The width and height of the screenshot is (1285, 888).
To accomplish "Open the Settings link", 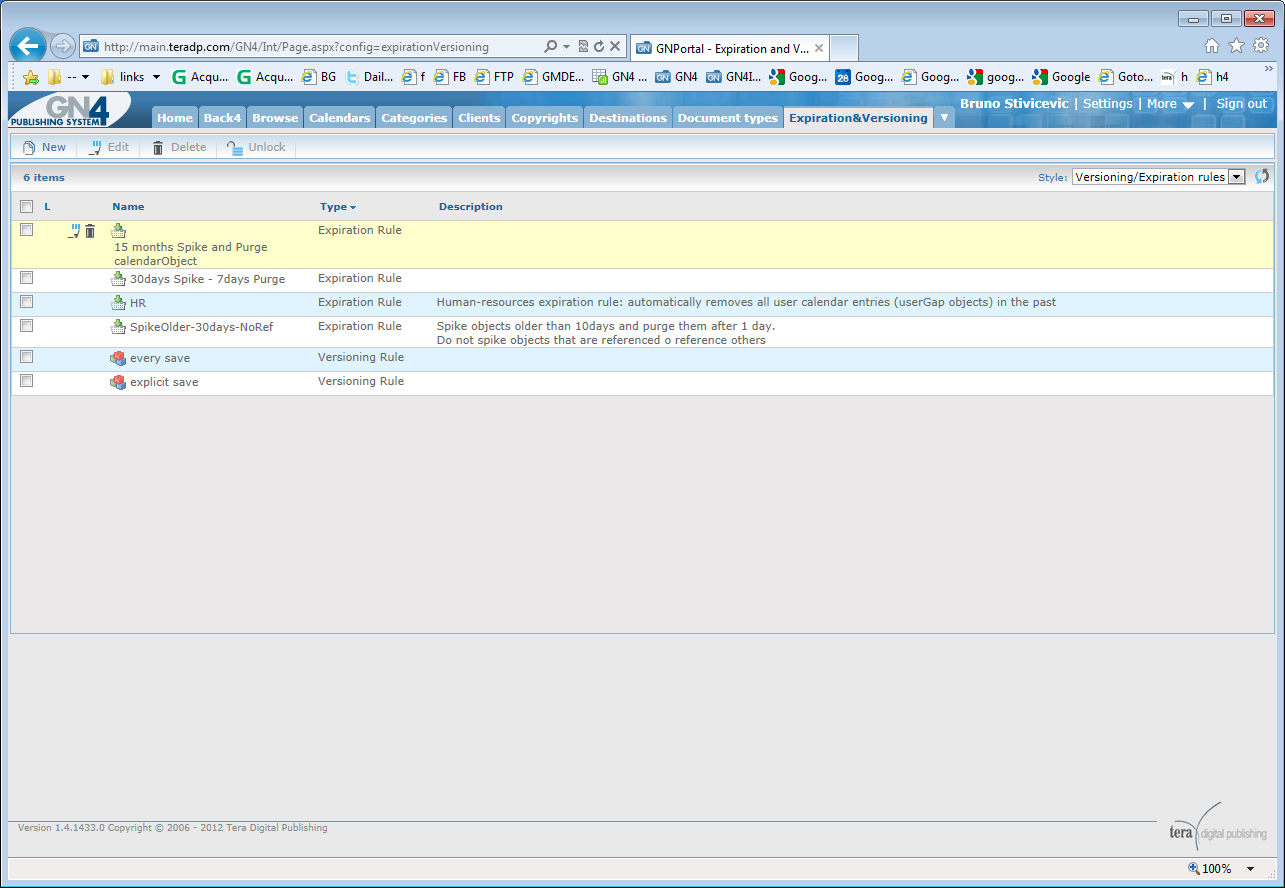I will (x=1107, y=104).
